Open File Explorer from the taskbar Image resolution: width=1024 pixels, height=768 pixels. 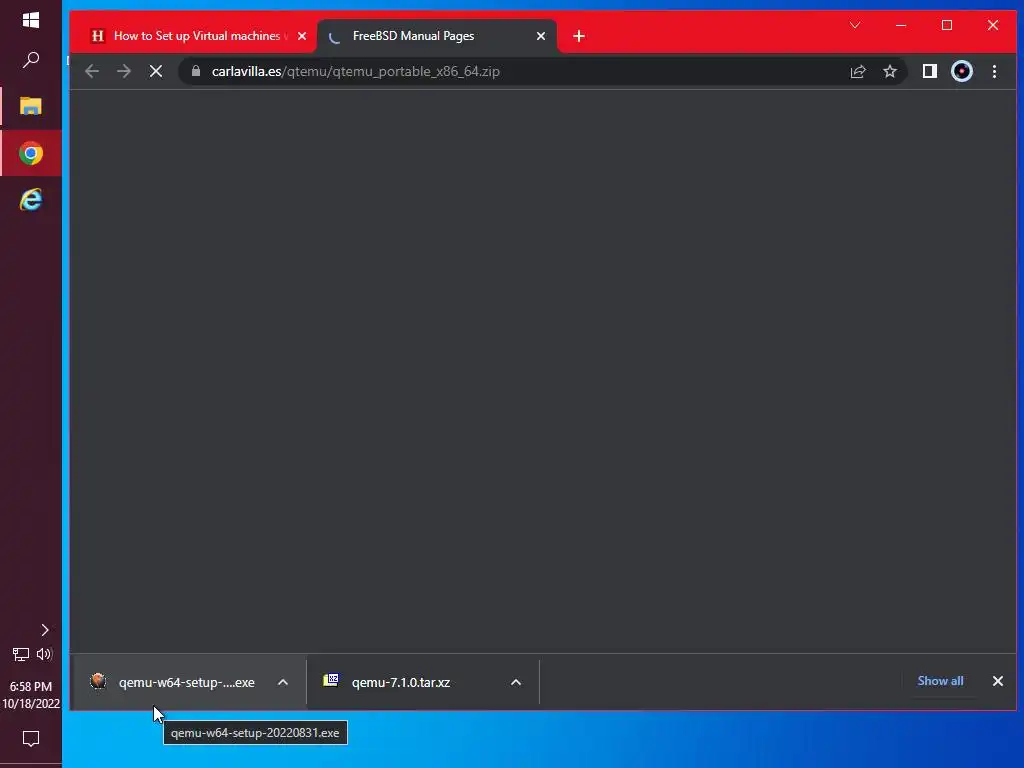[x=31, y=106]
